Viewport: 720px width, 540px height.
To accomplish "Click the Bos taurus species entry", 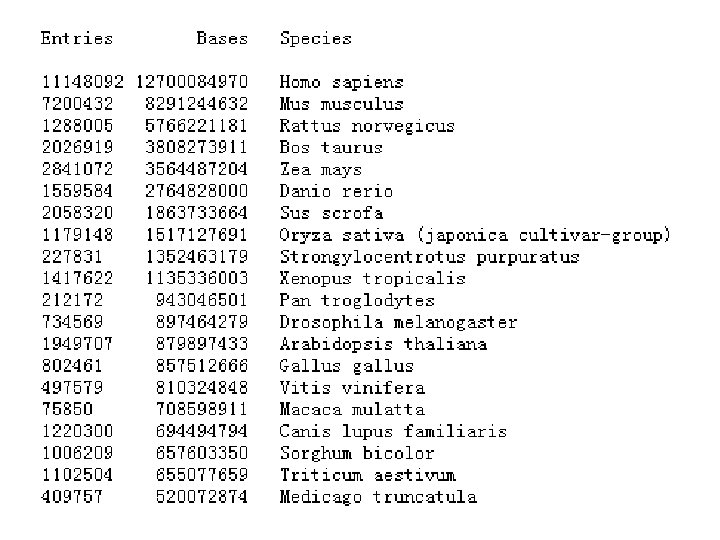I will (x=331, y=148).
